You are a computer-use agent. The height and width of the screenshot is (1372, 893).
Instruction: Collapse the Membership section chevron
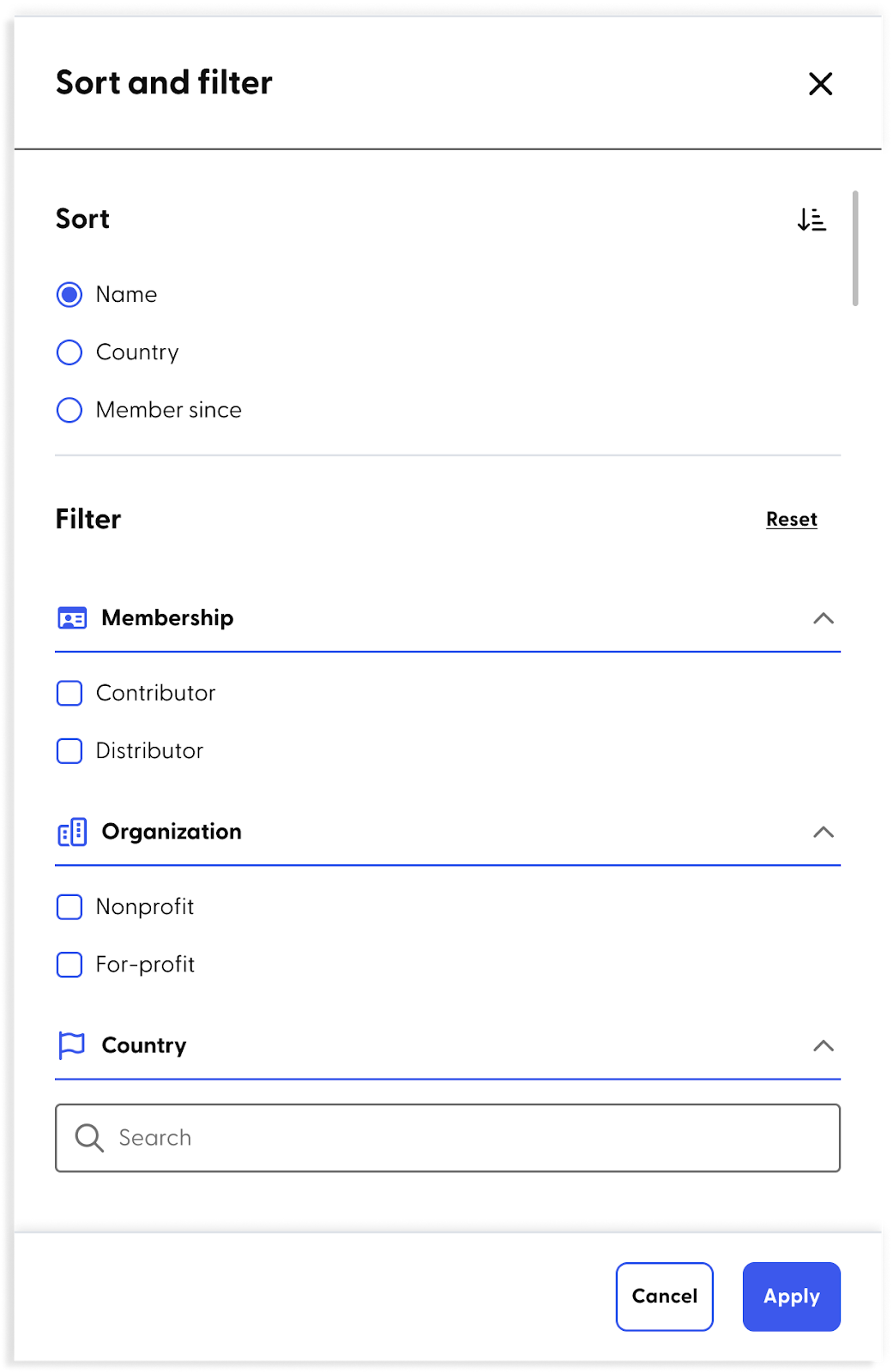824,618
